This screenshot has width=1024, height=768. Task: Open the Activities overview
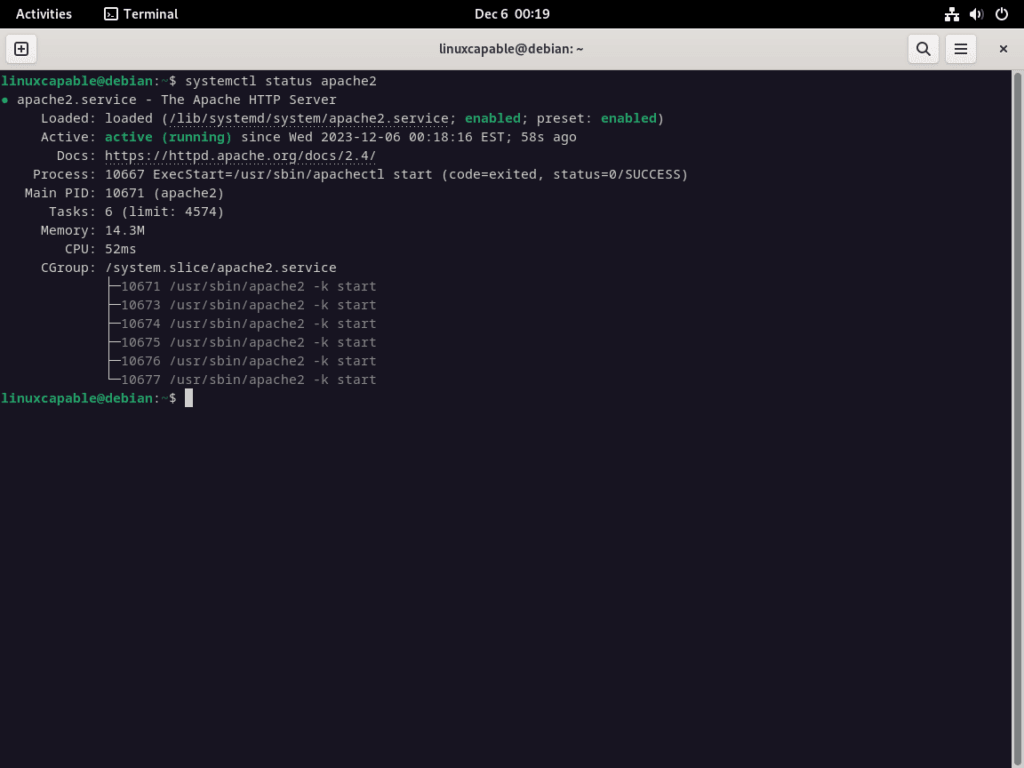(43, 14)
